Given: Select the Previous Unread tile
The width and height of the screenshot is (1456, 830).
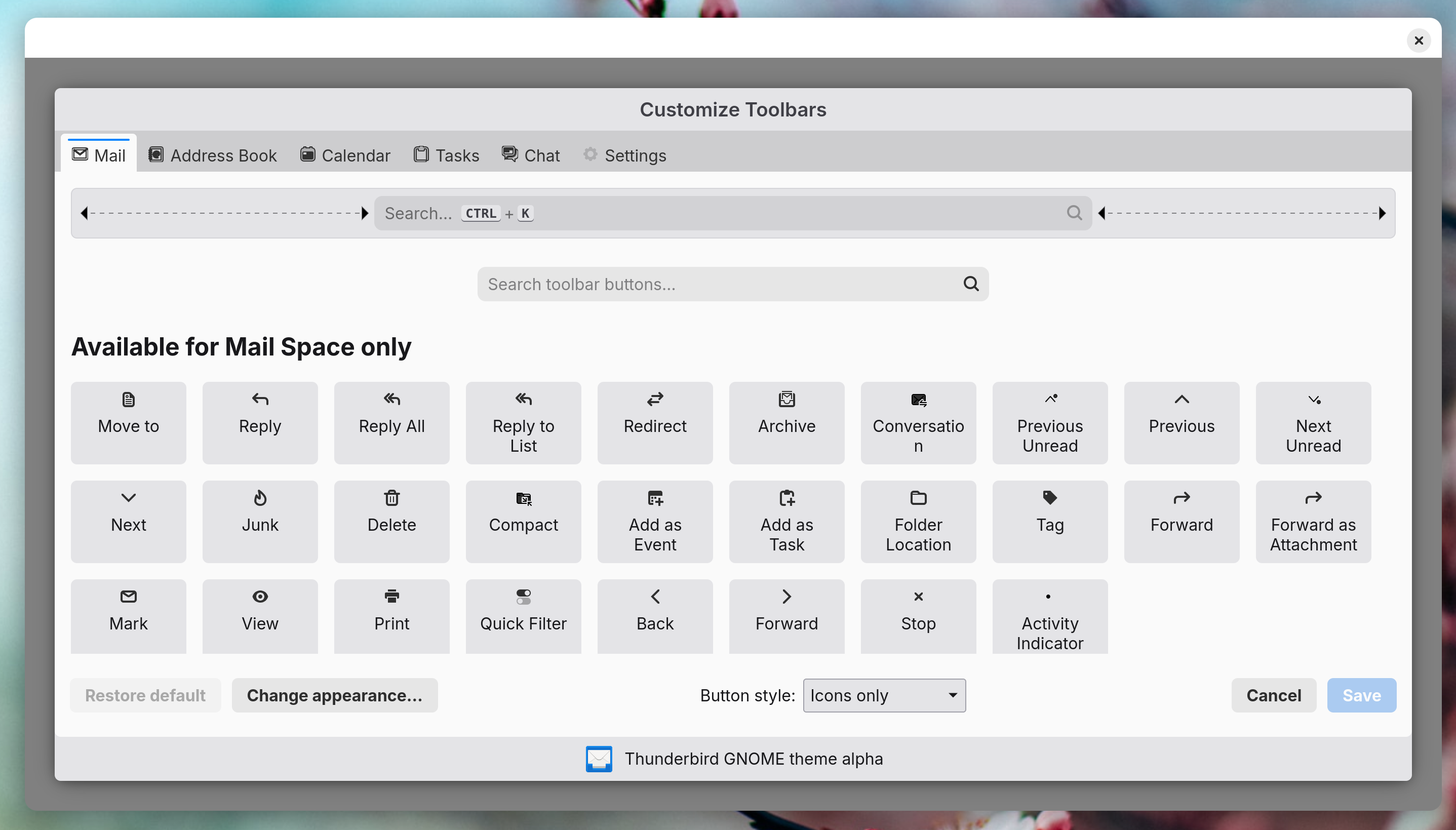Looking at the screenshot, I should pyautogui.click(x=1050, y=422).
